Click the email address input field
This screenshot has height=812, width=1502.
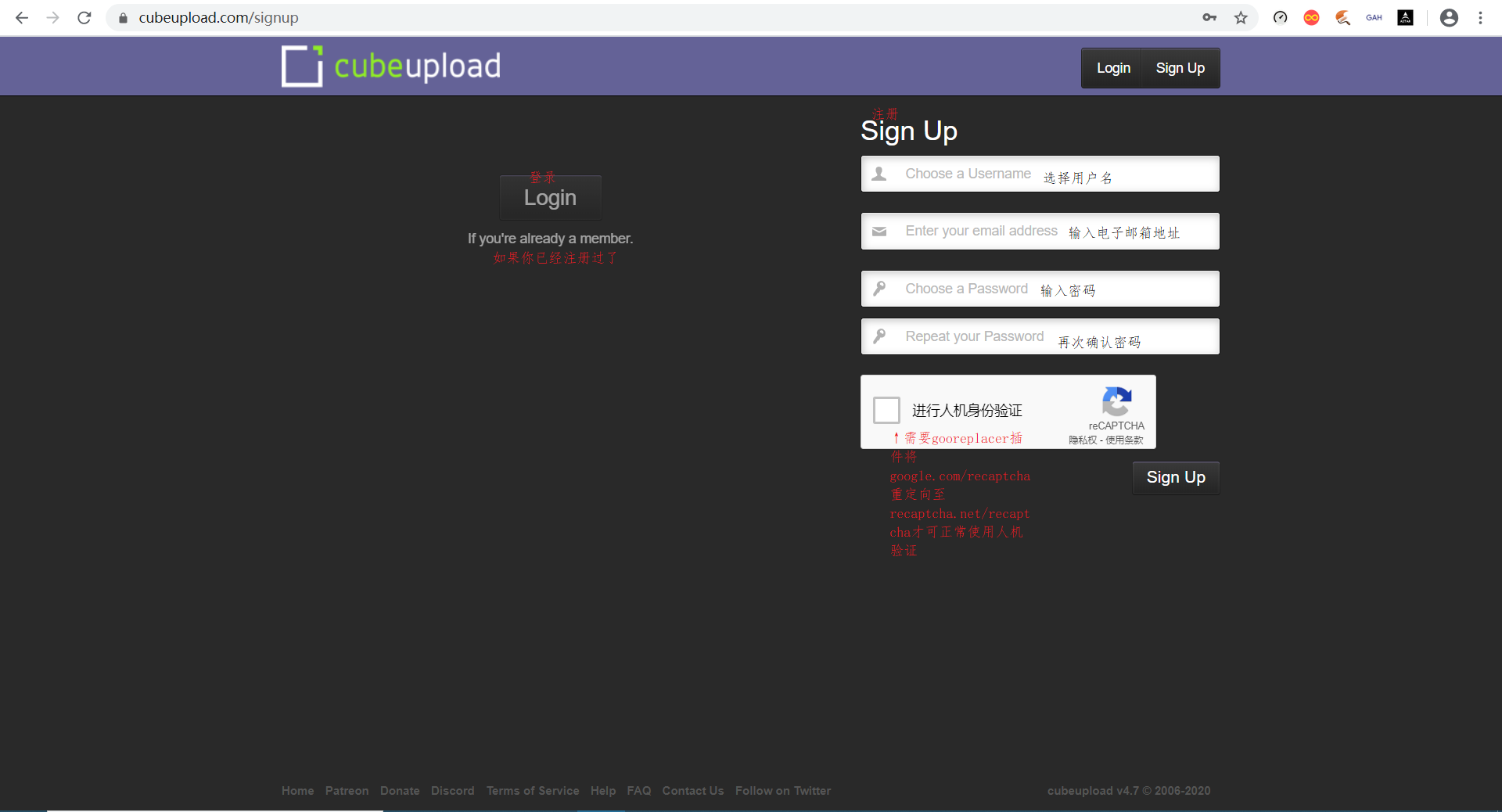click(x=1039, y=231)
